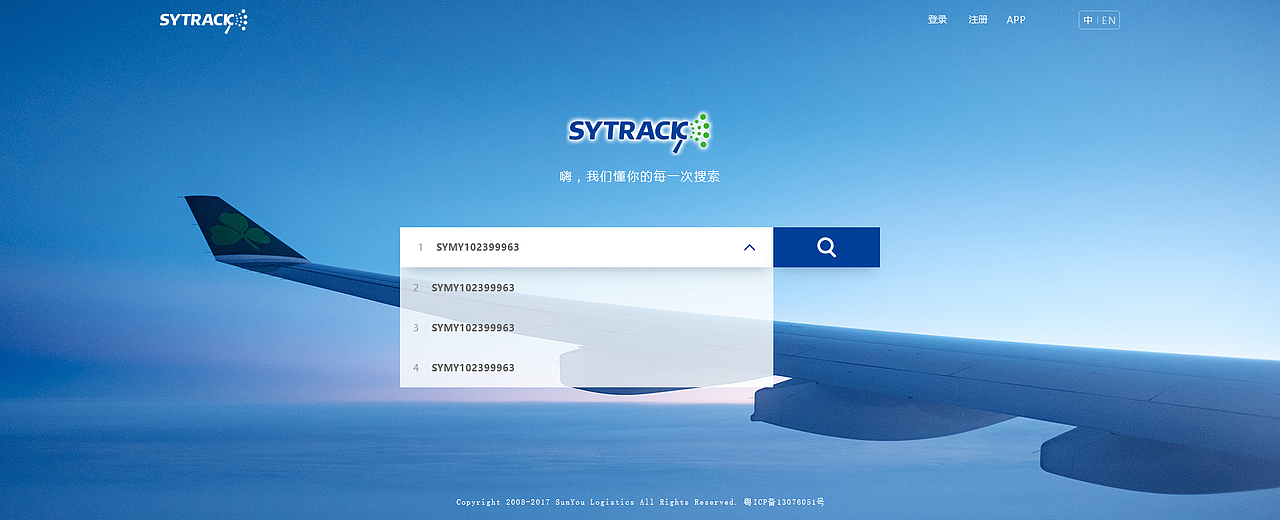Select row 3 tracking number SYMY102399963
1280x520 pixels.
click(586, 328)
